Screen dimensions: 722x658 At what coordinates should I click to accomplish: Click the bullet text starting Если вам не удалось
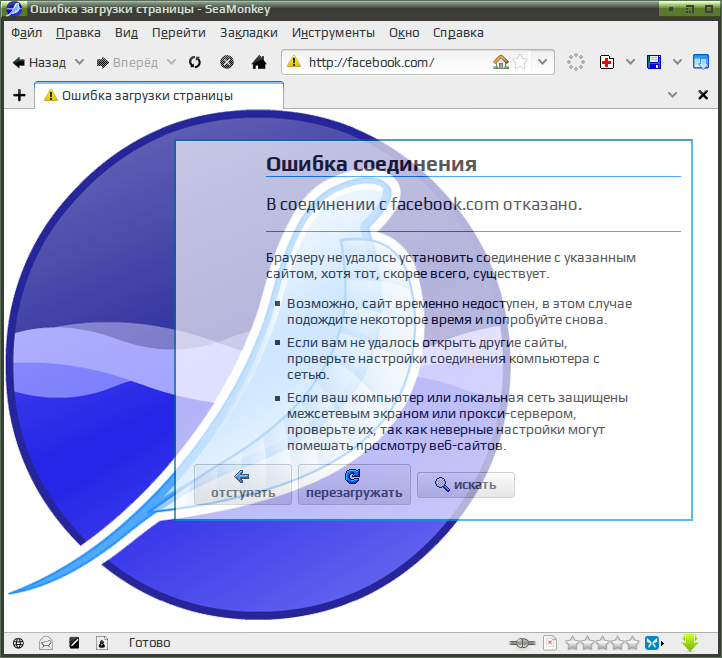tap(443, 359)
